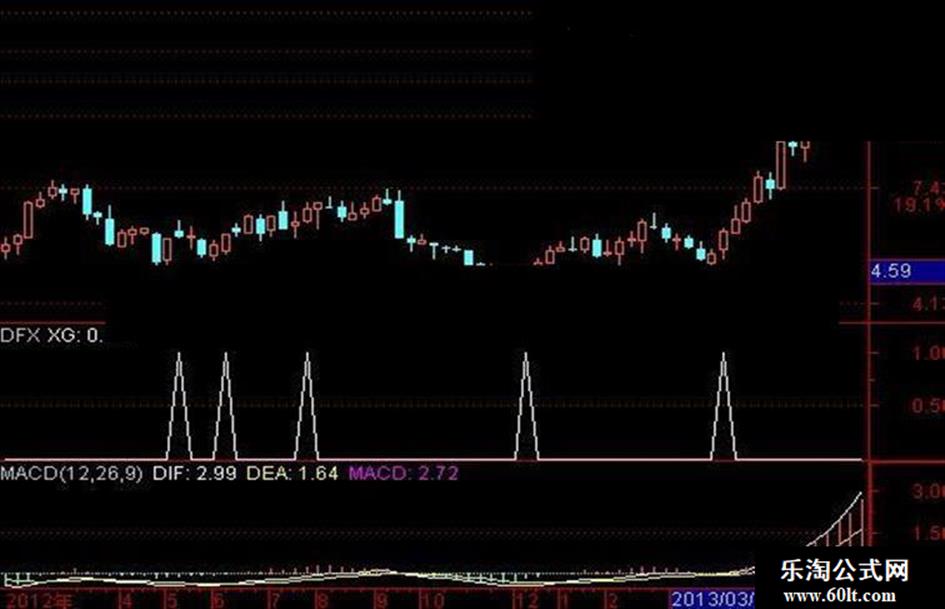This screenshot has height=609, width=945.
Task: Select the purple MACD: 2.72 value
Action: pos(403,473)
